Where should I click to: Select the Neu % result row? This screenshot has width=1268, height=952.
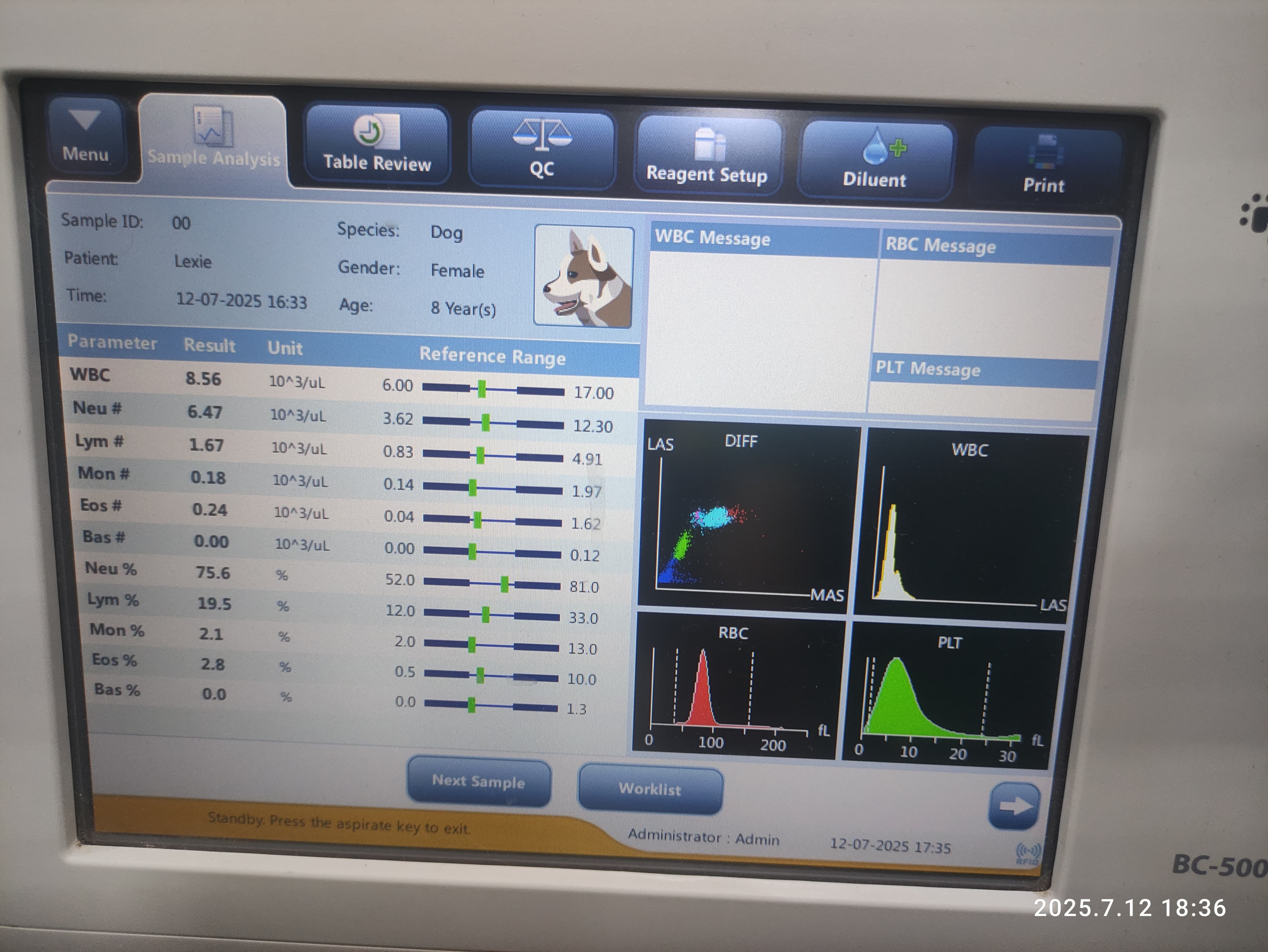pos(213,572)
